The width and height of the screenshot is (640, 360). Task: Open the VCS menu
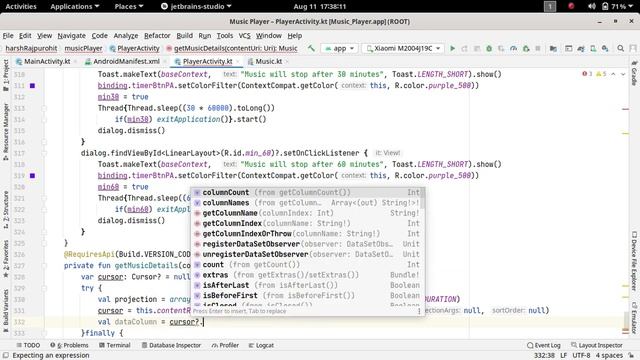pyautogui.click(x=244, y=36)
